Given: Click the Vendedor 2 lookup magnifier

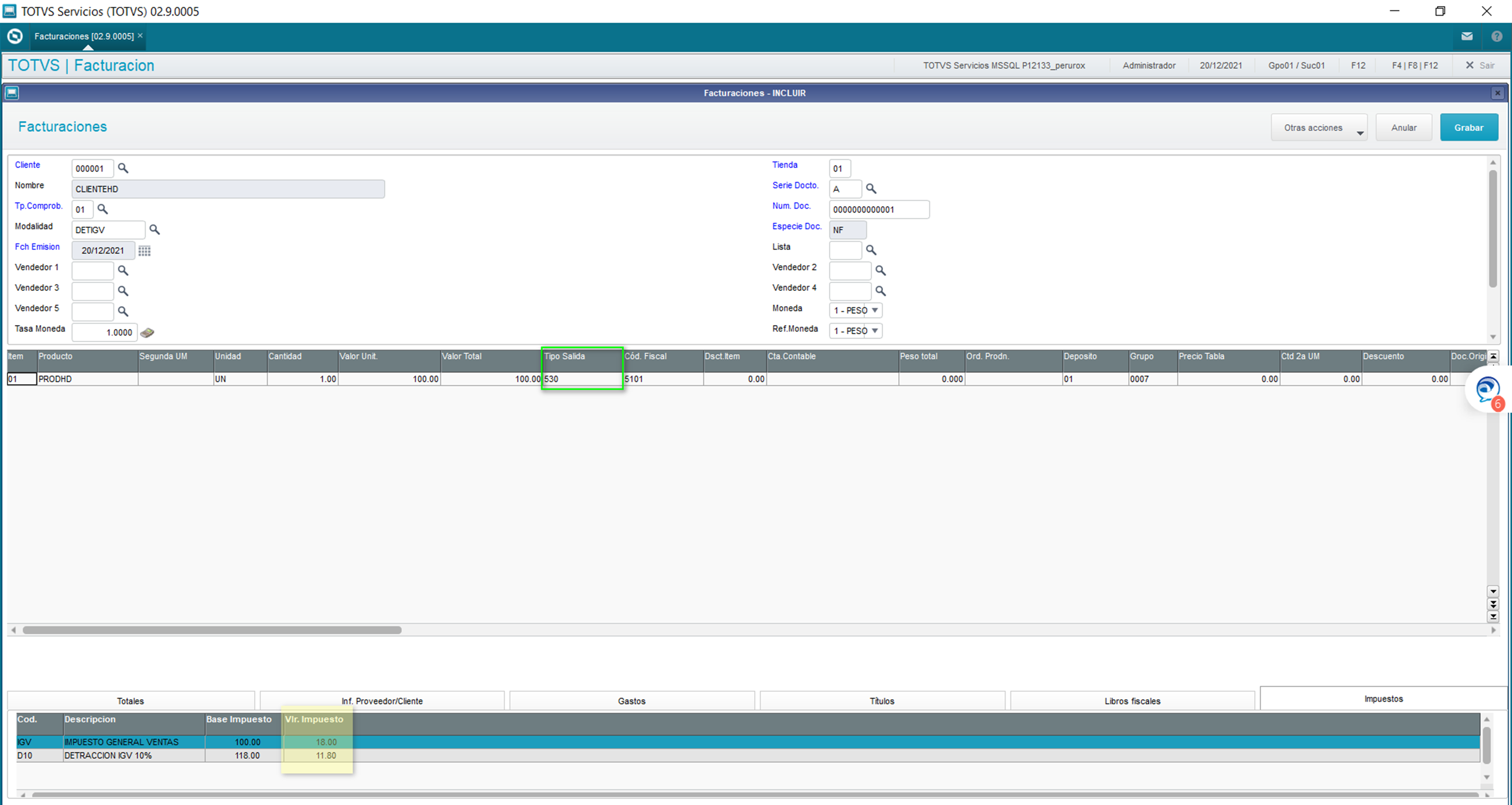Looking at the screenshot, I should click(x=880, y=270).
